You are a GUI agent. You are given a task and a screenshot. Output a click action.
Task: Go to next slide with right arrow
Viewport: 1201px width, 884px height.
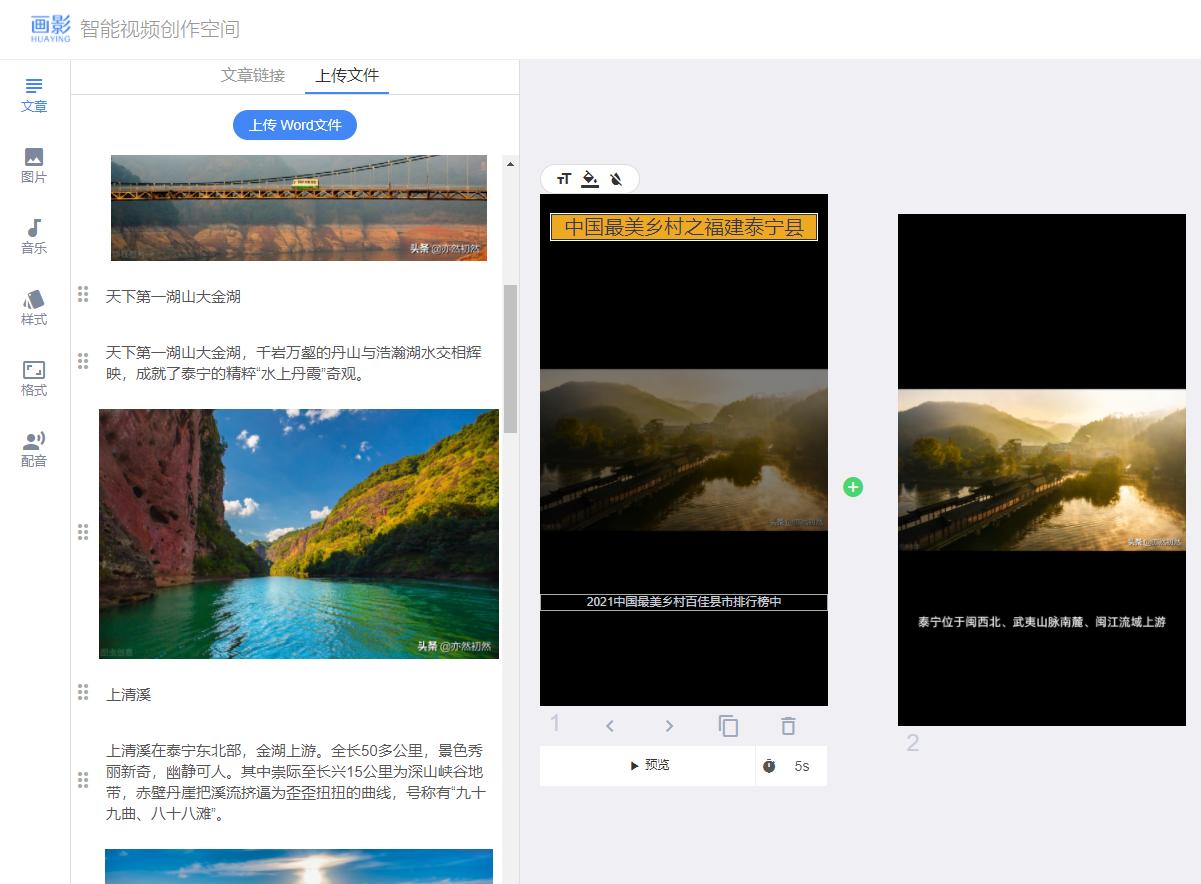[x=668, y=726]
